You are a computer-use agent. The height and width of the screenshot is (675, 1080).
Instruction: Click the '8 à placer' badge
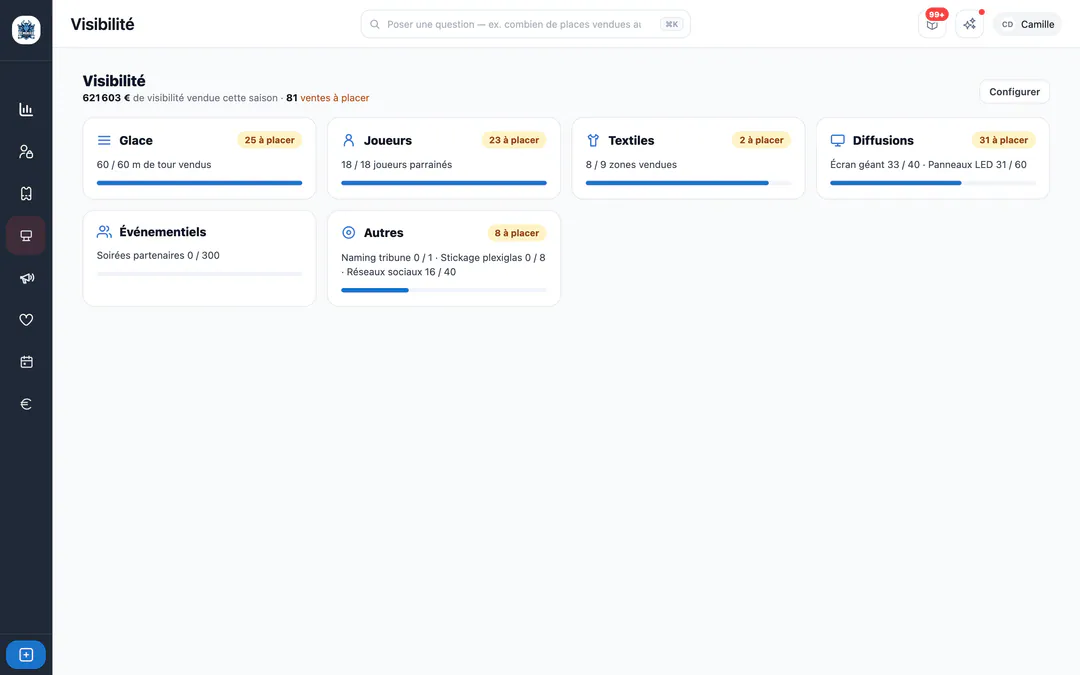(x=517, y=233)
